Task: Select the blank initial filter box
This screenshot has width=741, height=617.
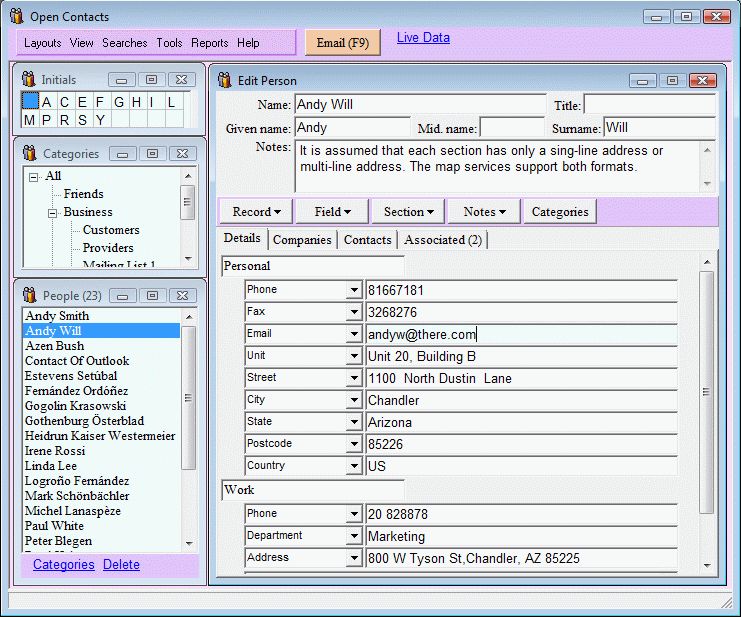Action: [x=30, y=101]
